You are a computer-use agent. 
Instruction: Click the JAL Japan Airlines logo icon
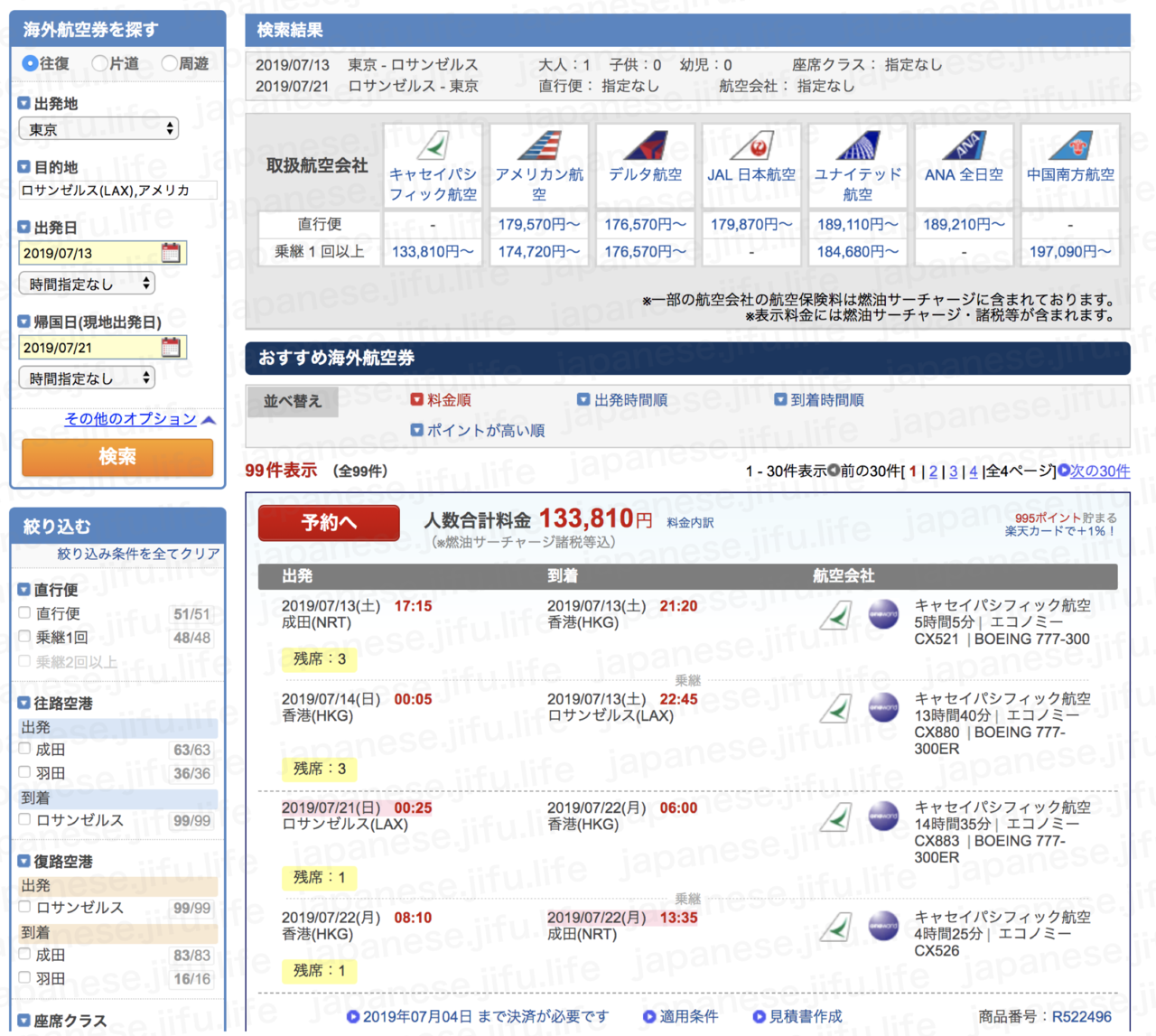[752, 145]
